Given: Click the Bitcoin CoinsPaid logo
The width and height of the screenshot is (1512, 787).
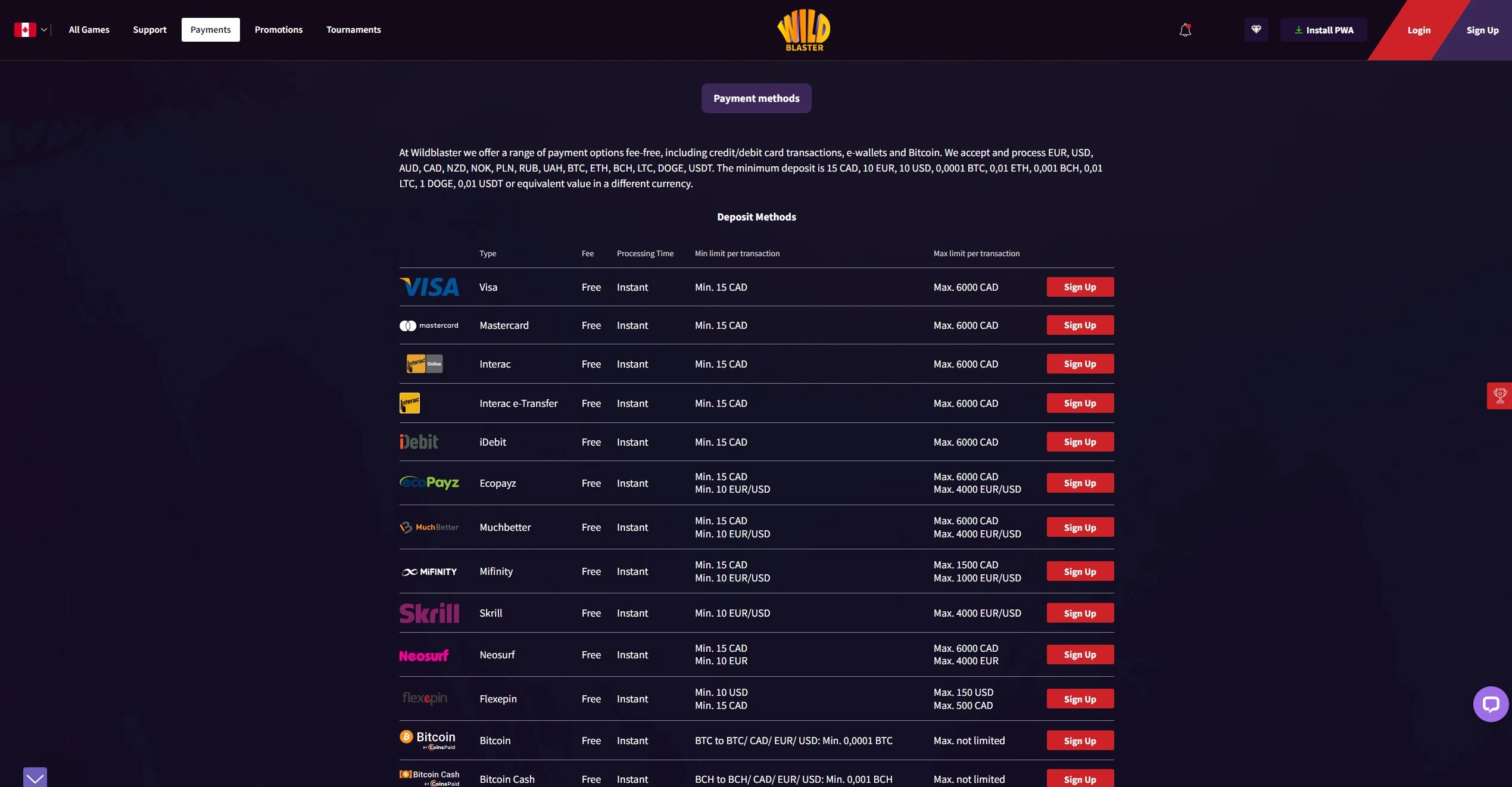Looking at the screenshot, I should 428,740.
